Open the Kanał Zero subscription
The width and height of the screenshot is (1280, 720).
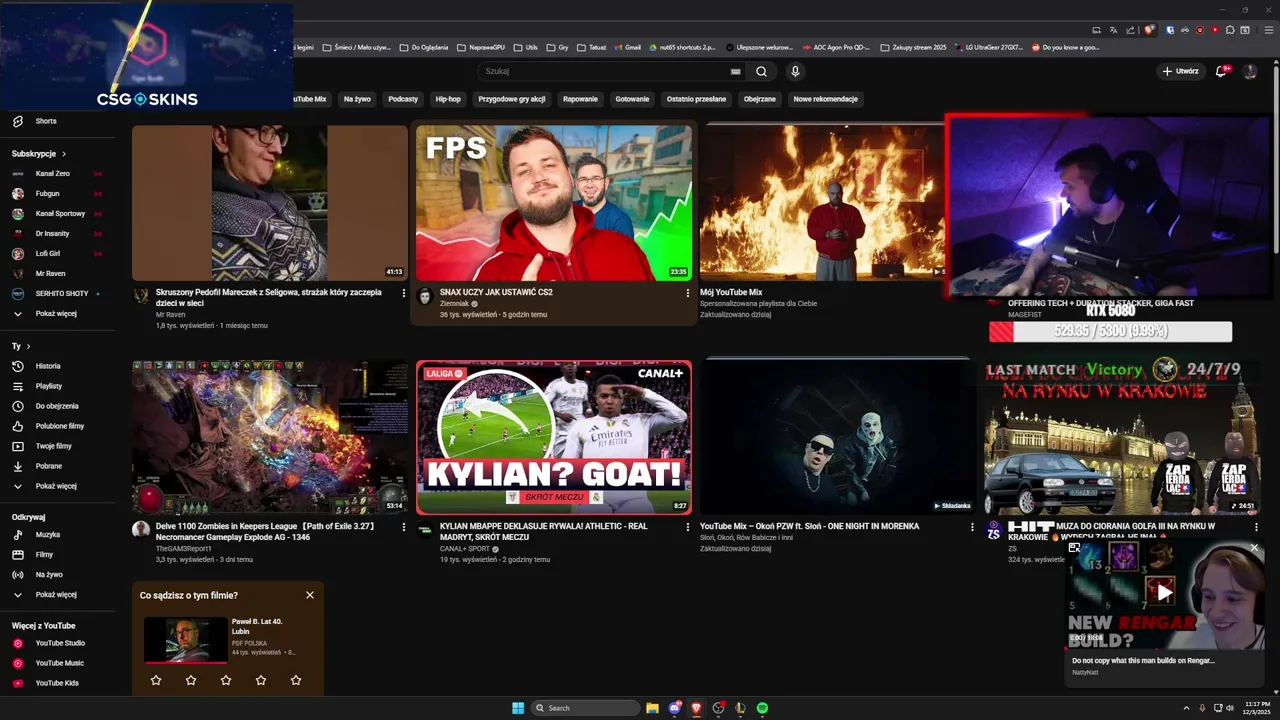point(52,174)
